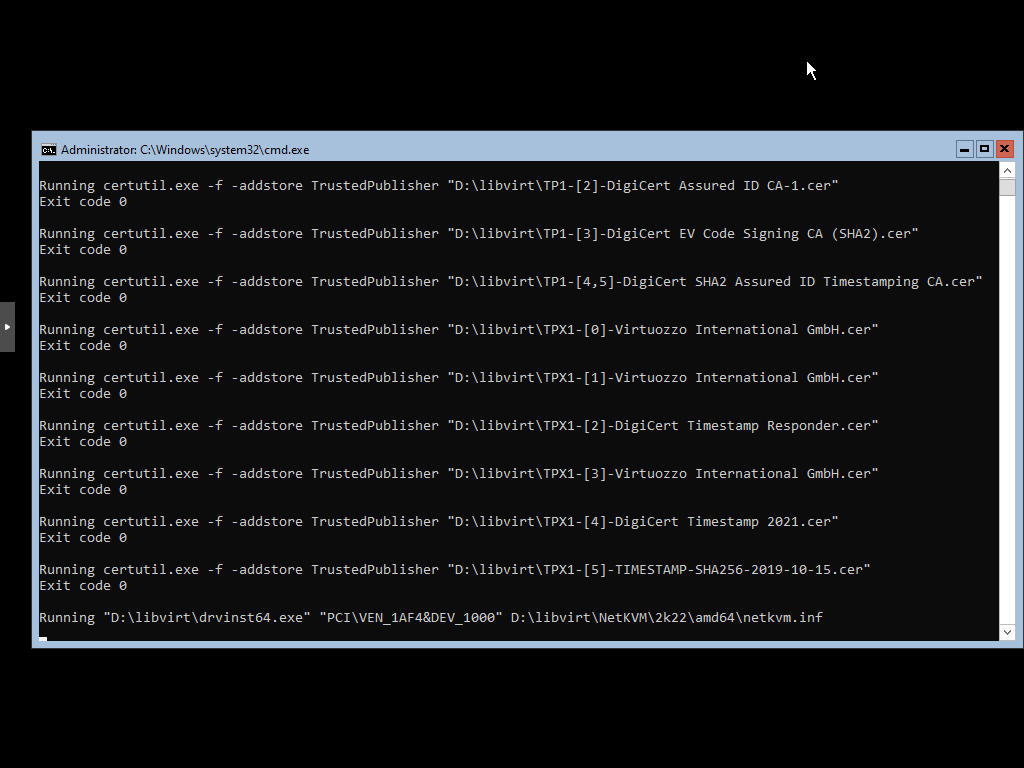
Task: Click the TPX1-[0]-Virtuozzo International GmbH line
Action: [x=458, y=329]
